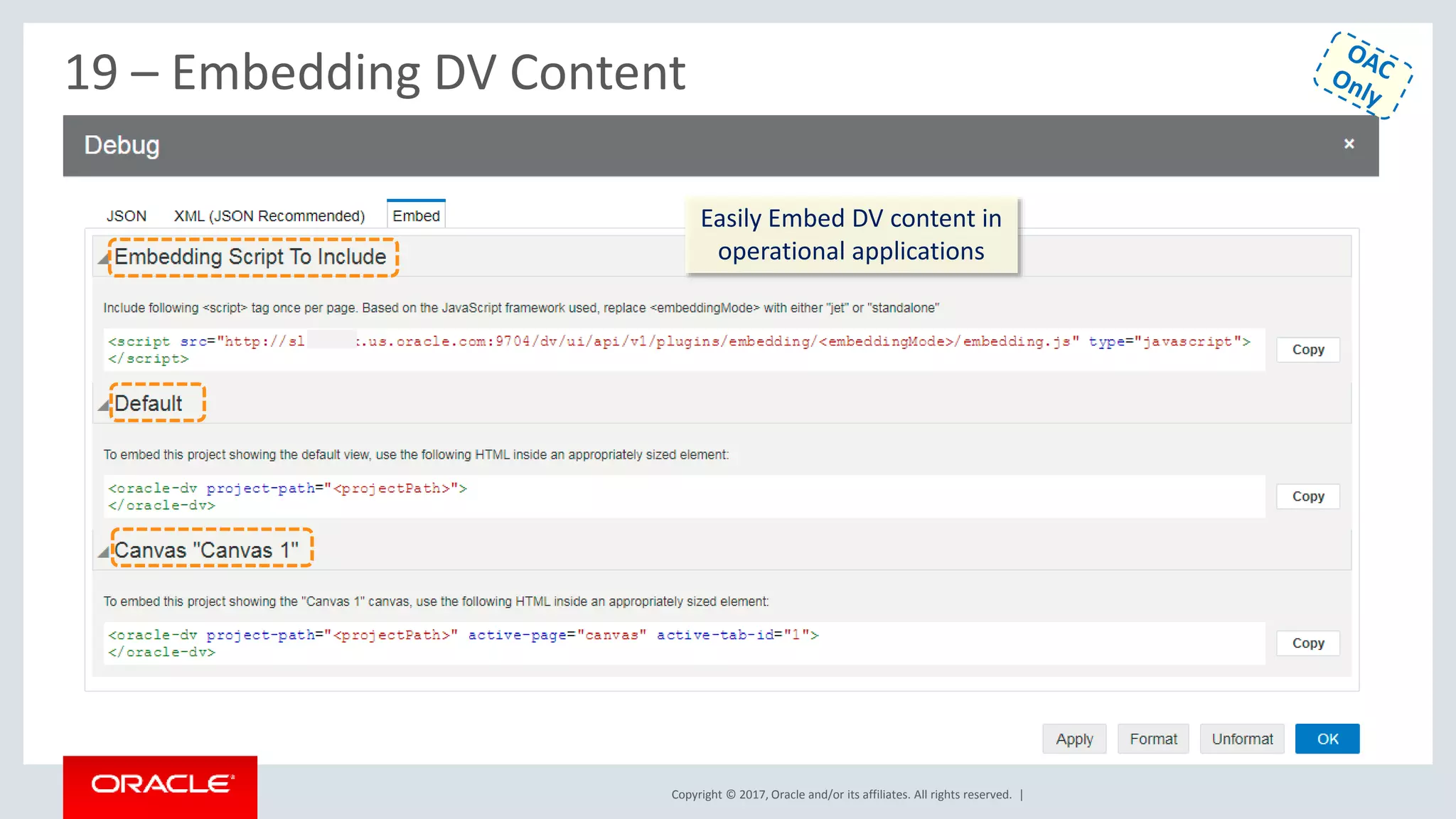
Task: Confirm with the blue OK button
Action: click(x=1327, y=739)
